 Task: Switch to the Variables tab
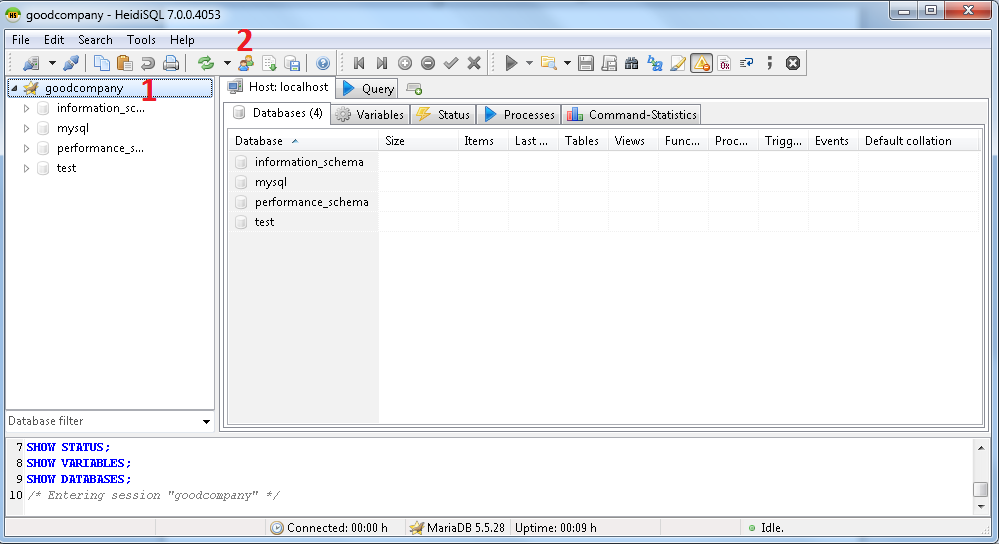[370, 115]
